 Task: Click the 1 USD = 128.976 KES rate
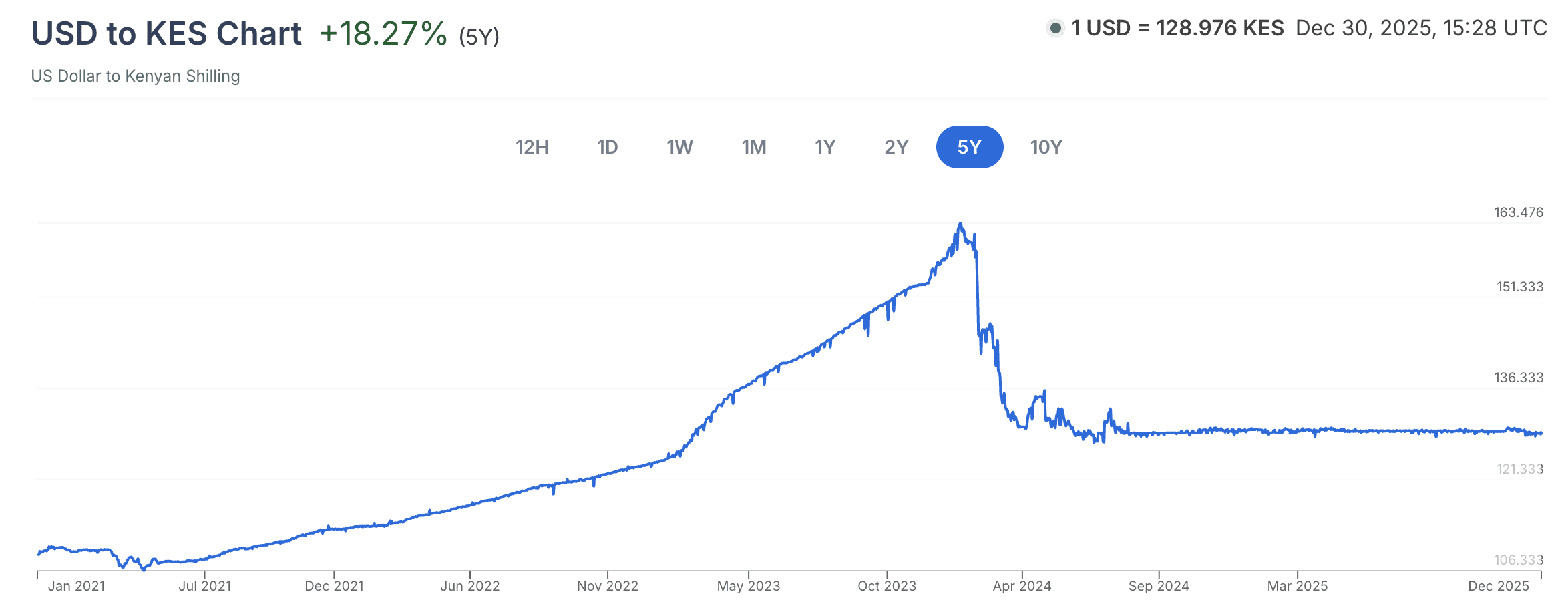[1177, 28]
